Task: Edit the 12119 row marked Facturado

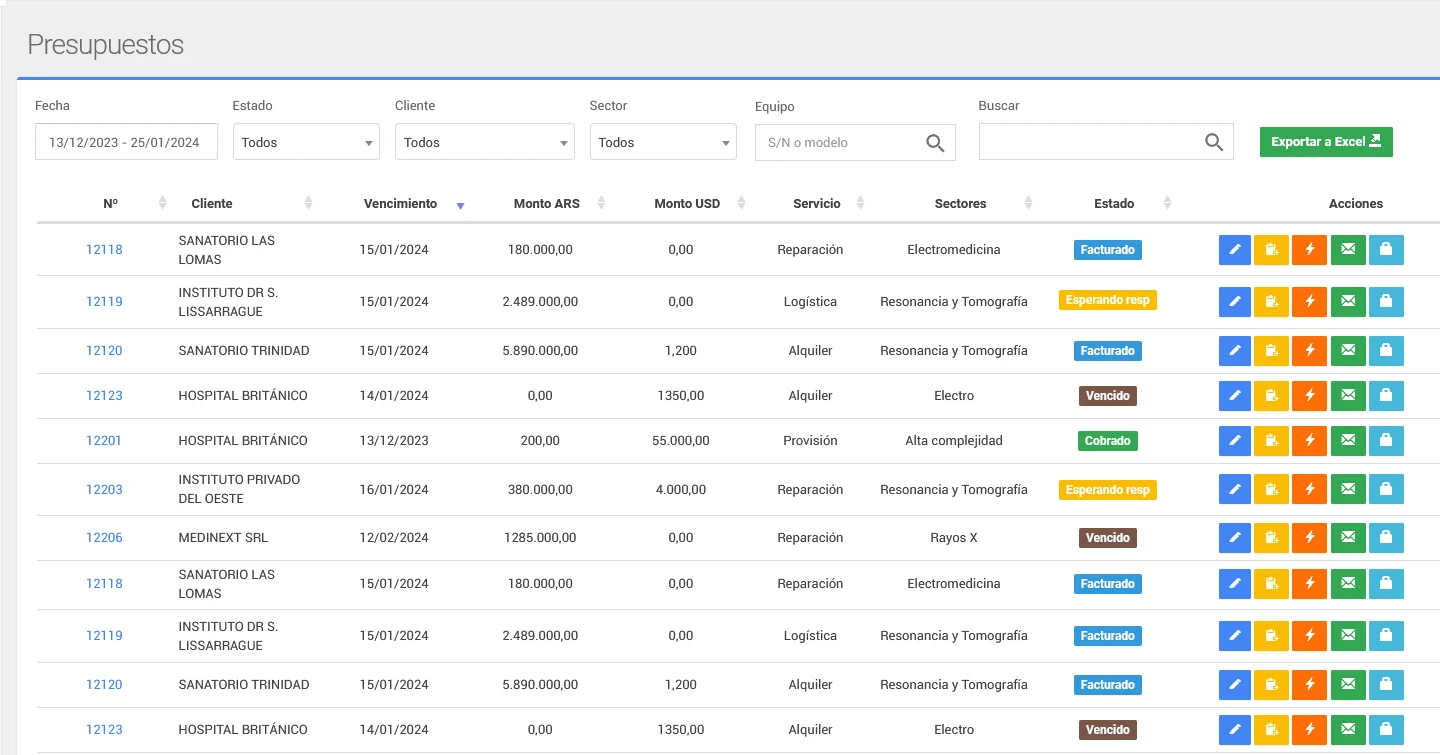Action: [1235, 635]
